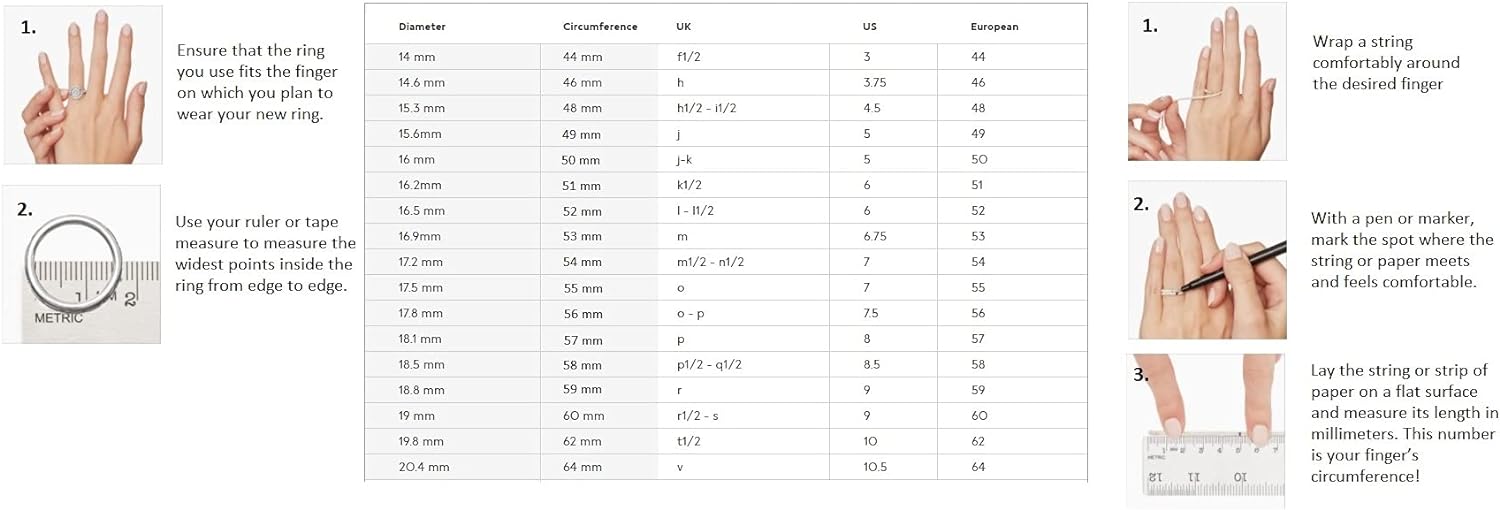Open the ring on metric ruler image
1500x510 pixels.
pyautogui.click(x=82, y=264)
